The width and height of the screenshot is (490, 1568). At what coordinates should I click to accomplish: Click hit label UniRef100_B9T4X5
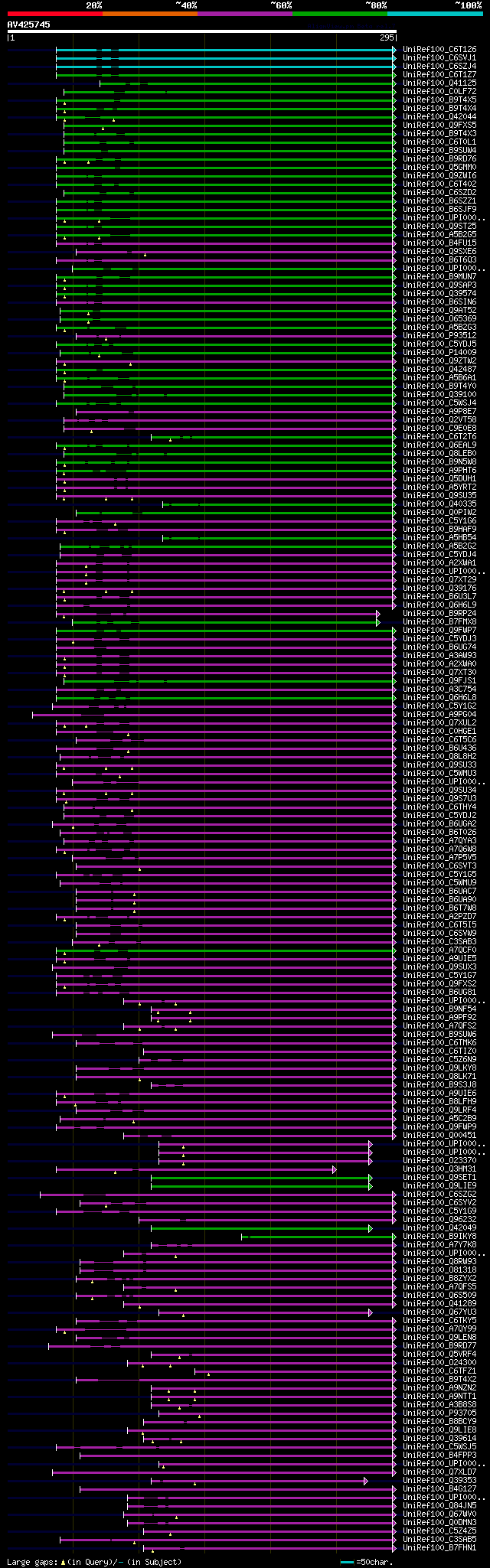439,100
